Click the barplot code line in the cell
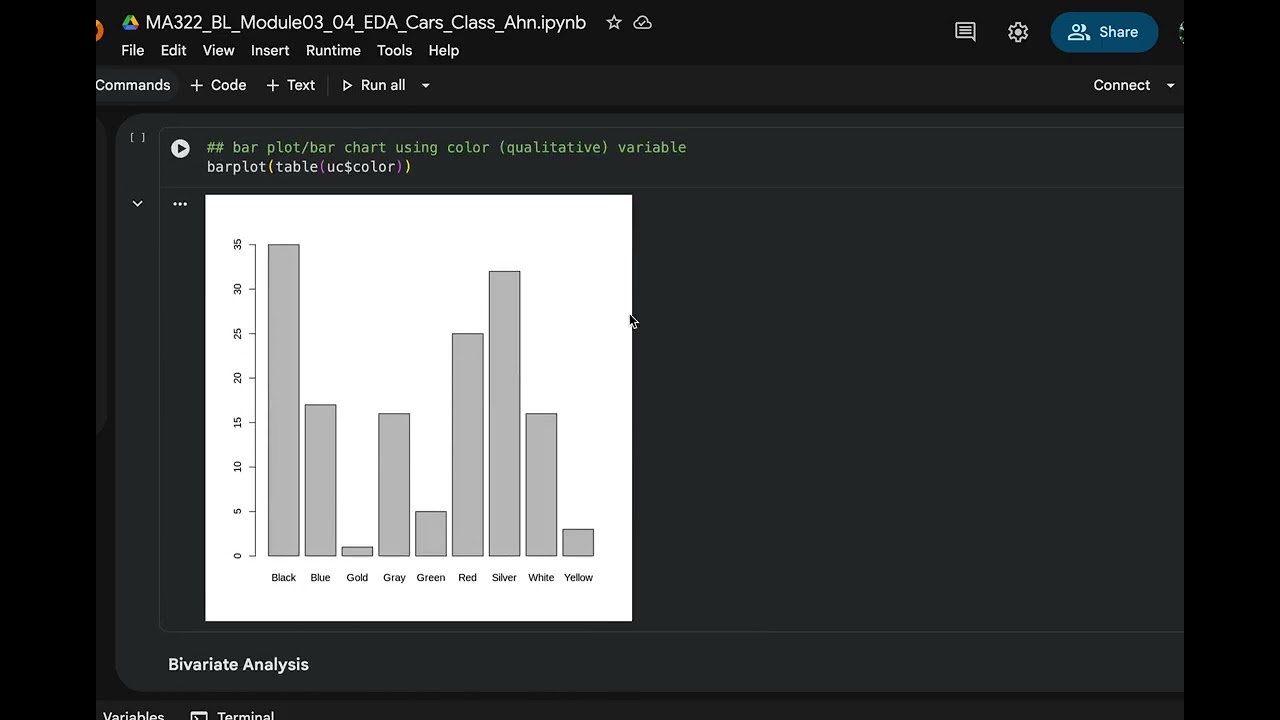Viewport: 1280px width, 720px height. pos(309,167)
